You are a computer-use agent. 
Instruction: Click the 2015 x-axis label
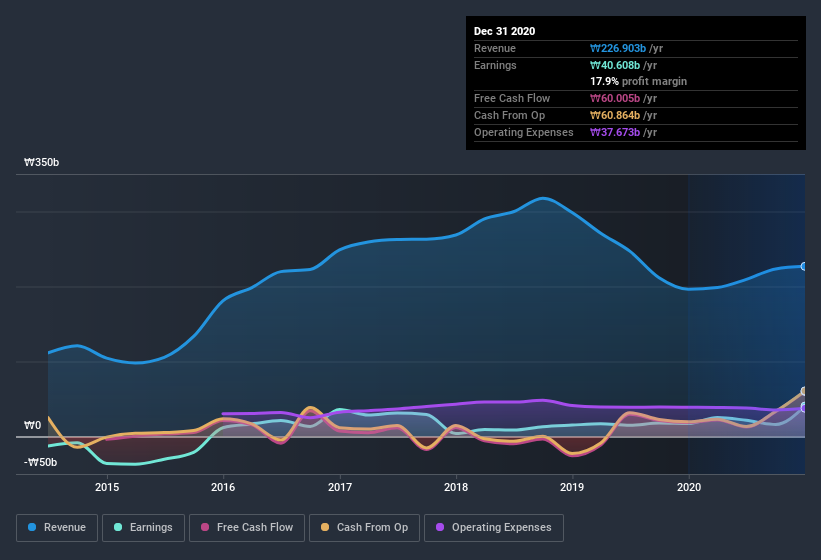coord(107,487)
